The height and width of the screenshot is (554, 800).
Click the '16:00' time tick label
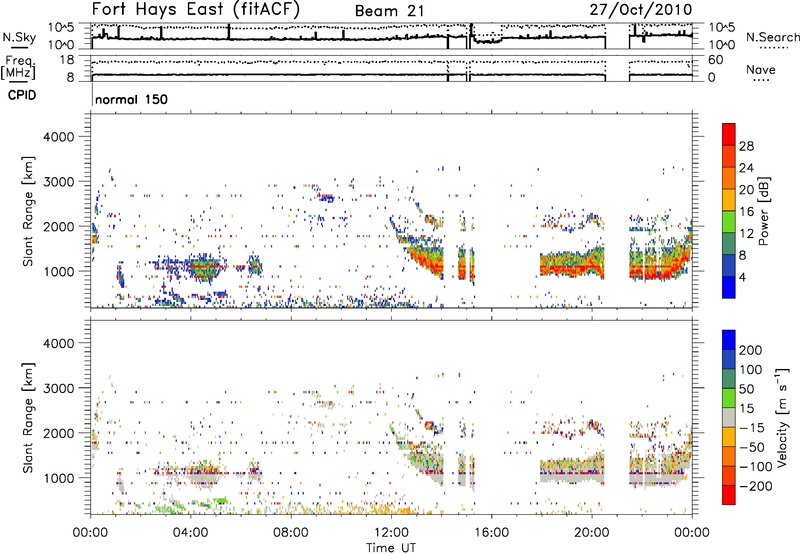[x=491, y=533]
